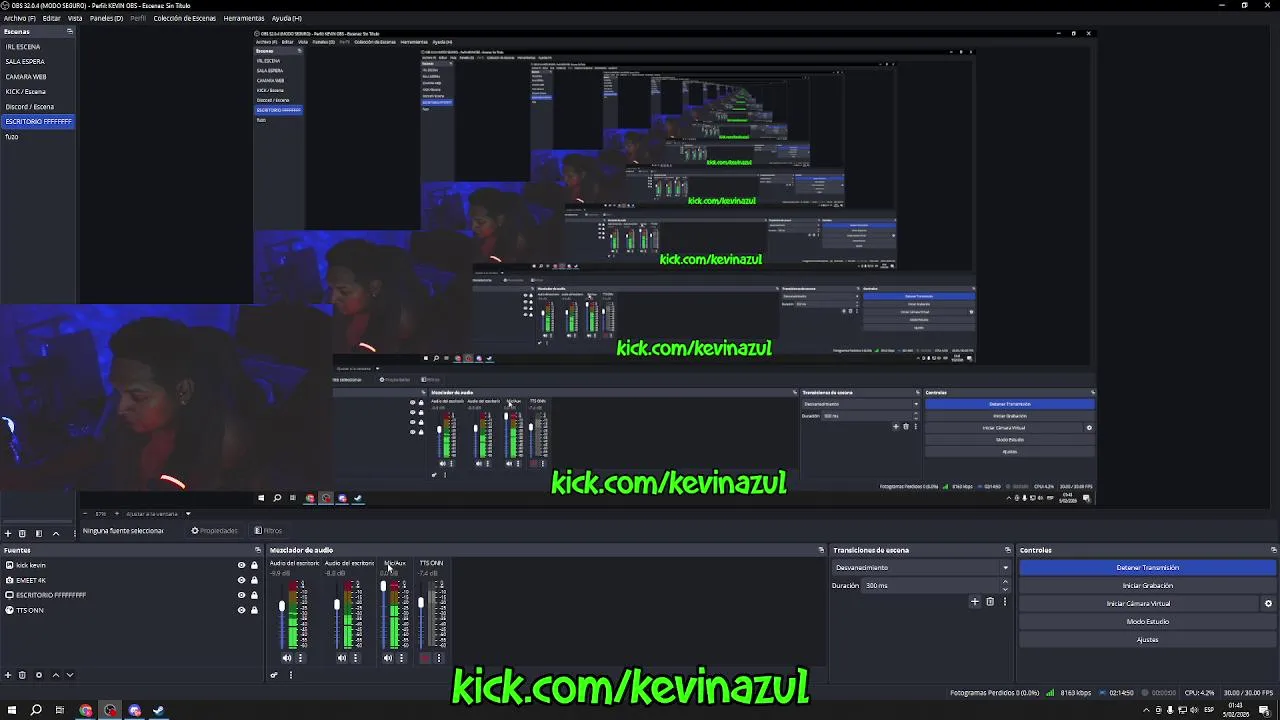Image resolution: width=1280 pixels, height=720 pixels.
Task: Mute the -9.9 dB desktop audio channel
Action: (x=287, y=658)
